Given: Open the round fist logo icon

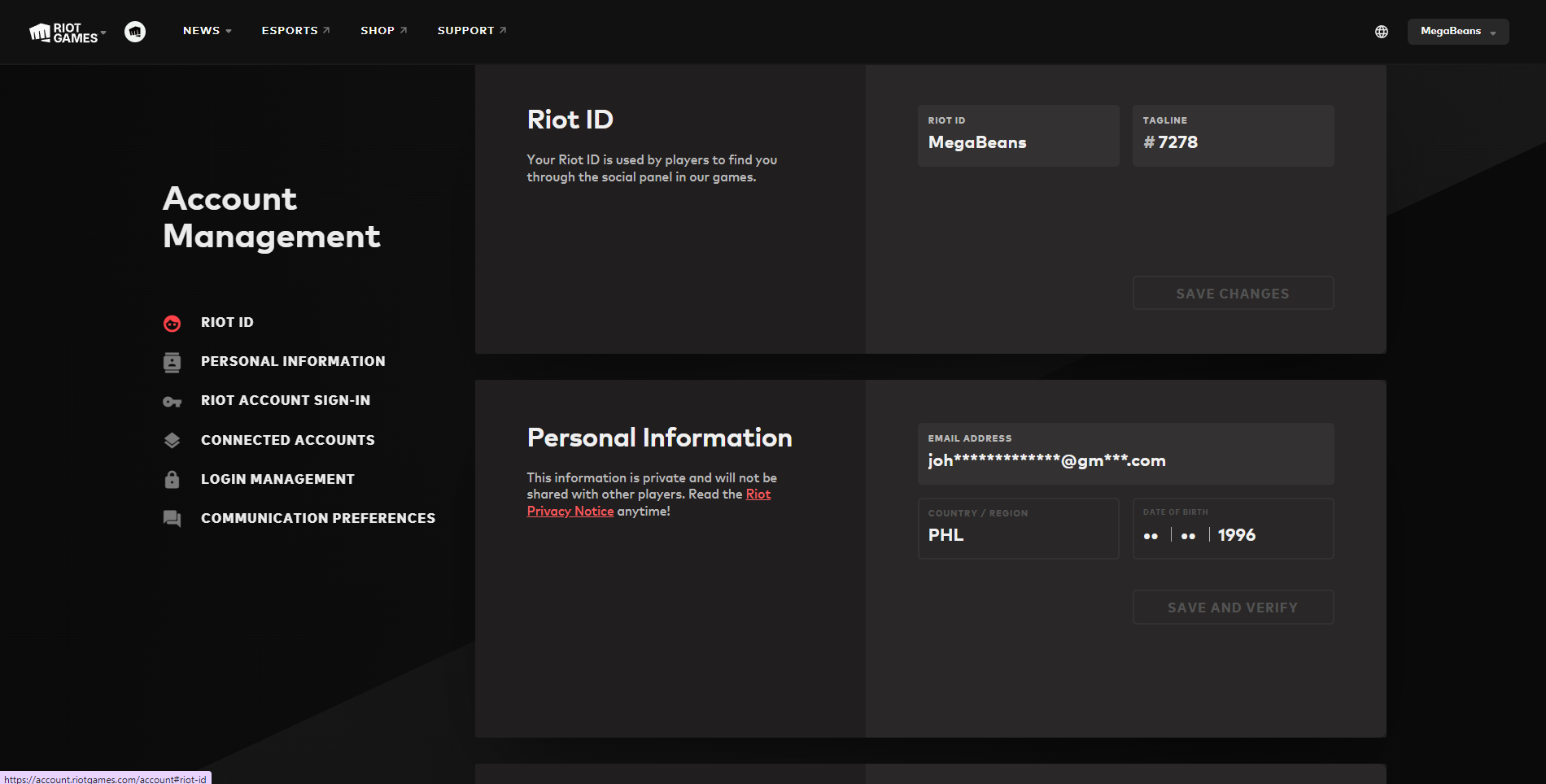Looking at the screenshot, I should pyautogui.click(x=135, y=32).
